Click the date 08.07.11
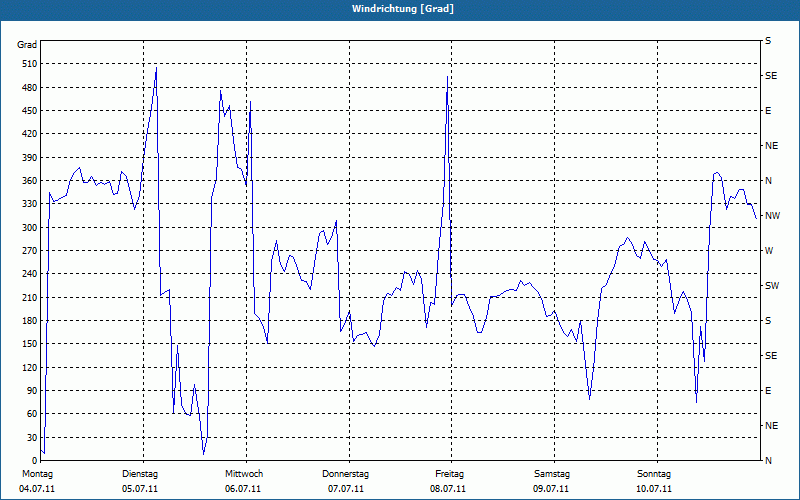 coord(448,489)
